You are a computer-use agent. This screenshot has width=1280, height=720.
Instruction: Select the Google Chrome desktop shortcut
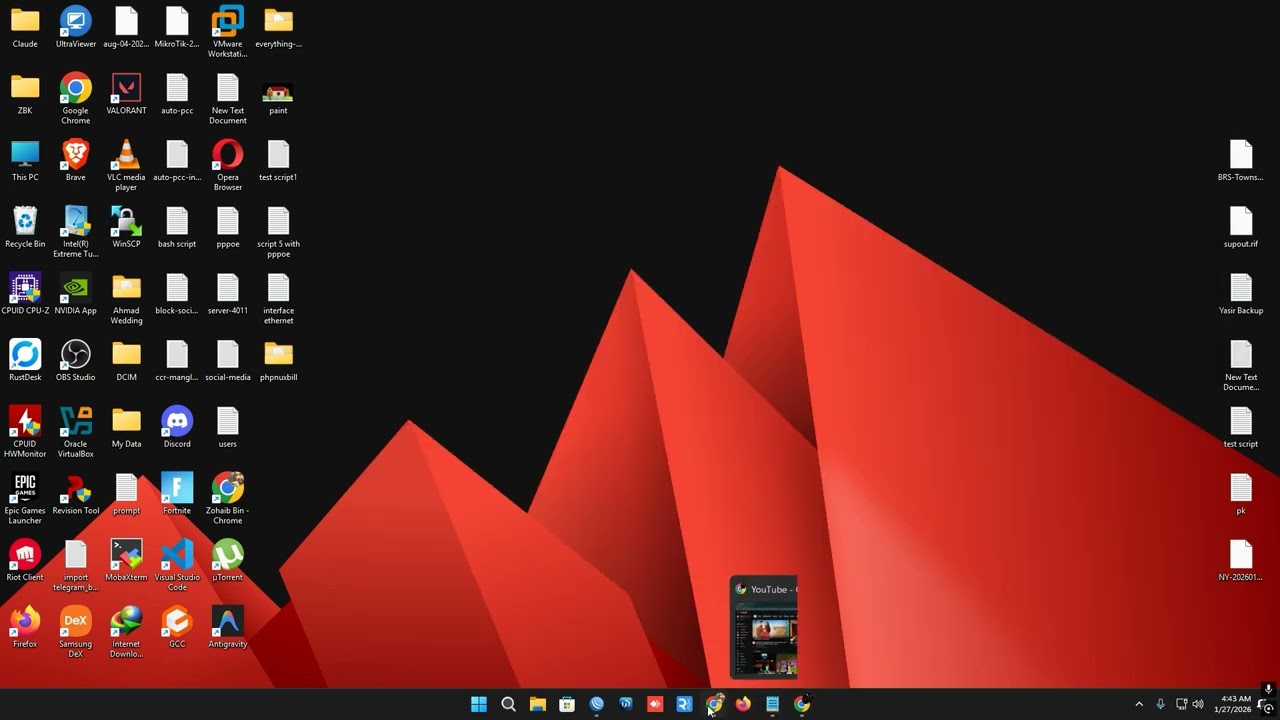76,99
